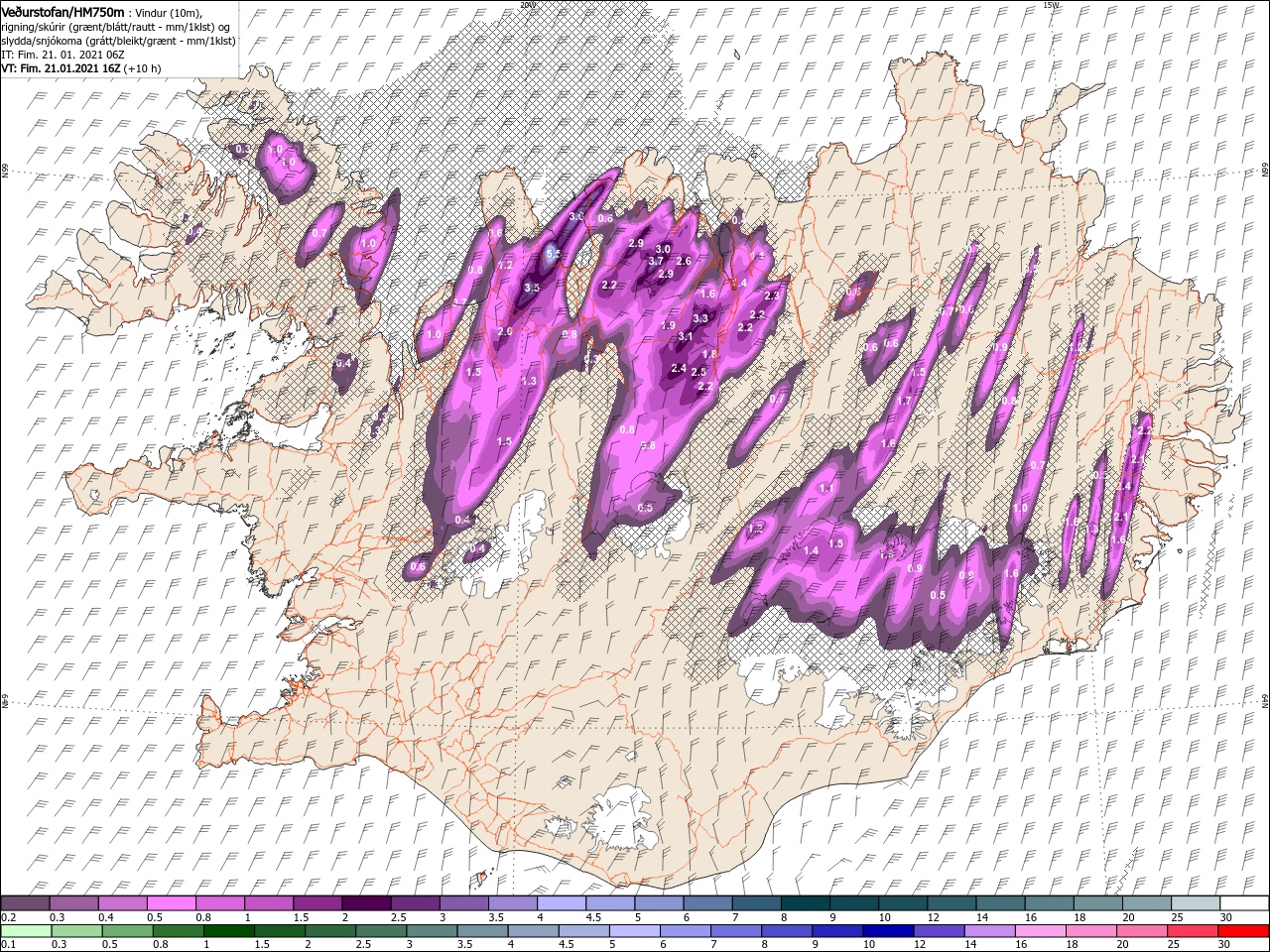Click the white upper legend swatch after 30
The image size is (1270, 952).
[1243, 903]
